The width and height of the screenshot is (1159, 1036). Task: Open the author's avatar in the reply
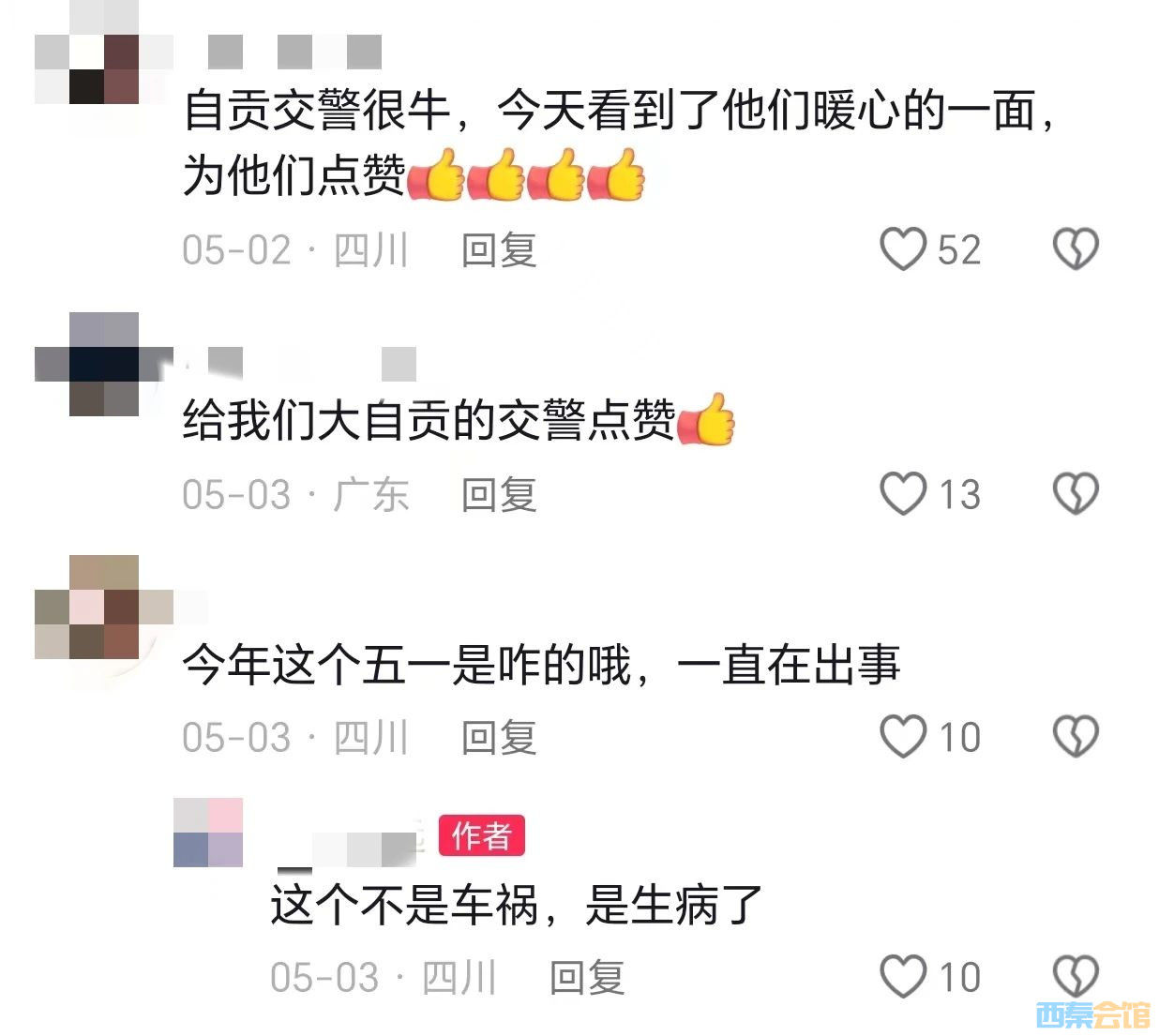point(208,833)
